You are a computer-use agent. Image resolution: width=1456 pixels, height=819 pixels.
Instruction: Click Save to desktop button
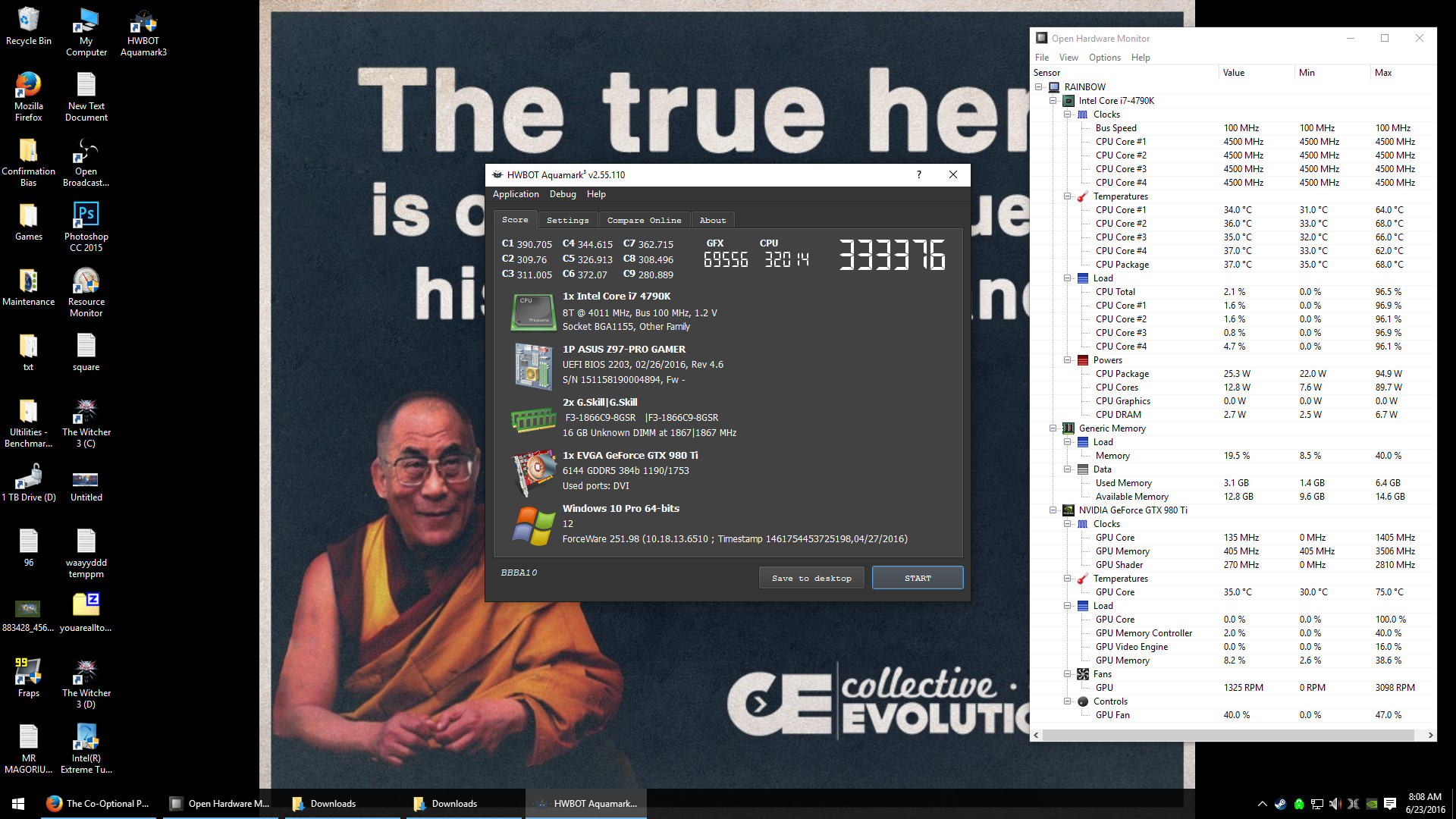click(x=811, y=578)
